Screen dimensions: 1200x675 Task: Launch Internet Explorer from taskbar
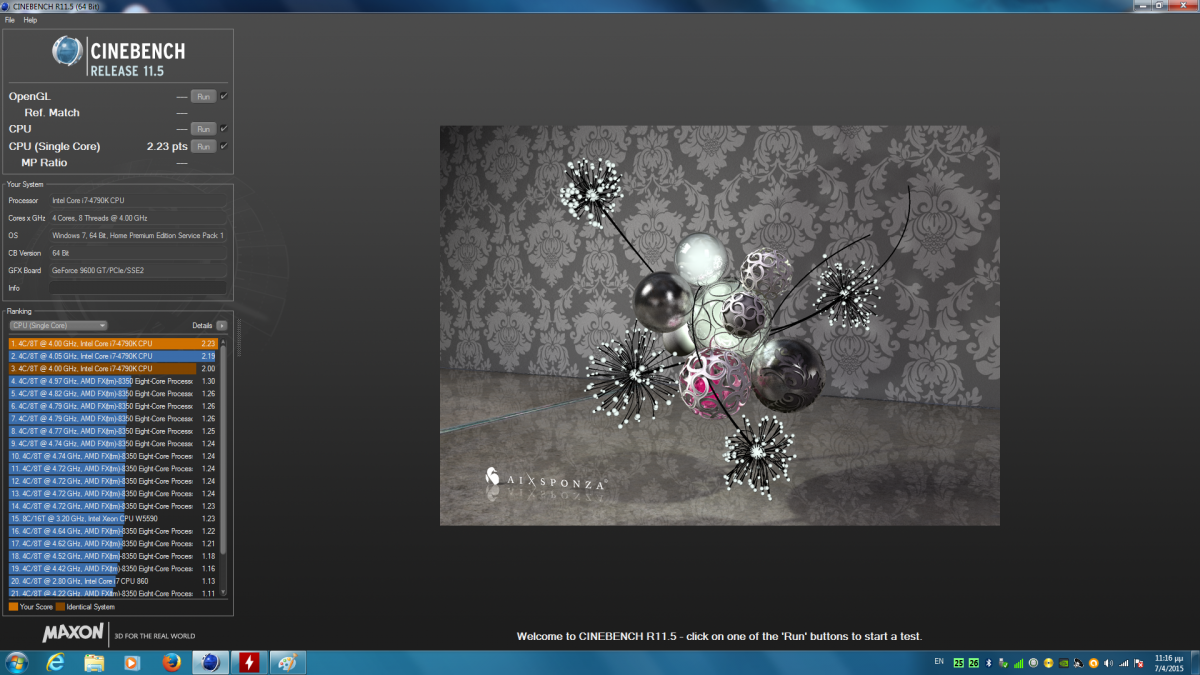pyautogui.click(x=56, y=662)
